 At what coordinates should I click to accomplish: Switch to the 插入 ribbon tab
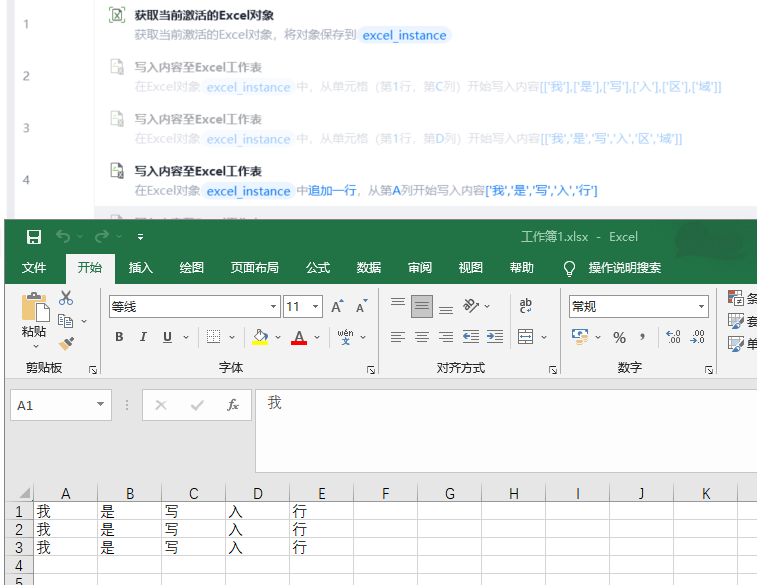point(141,268)
